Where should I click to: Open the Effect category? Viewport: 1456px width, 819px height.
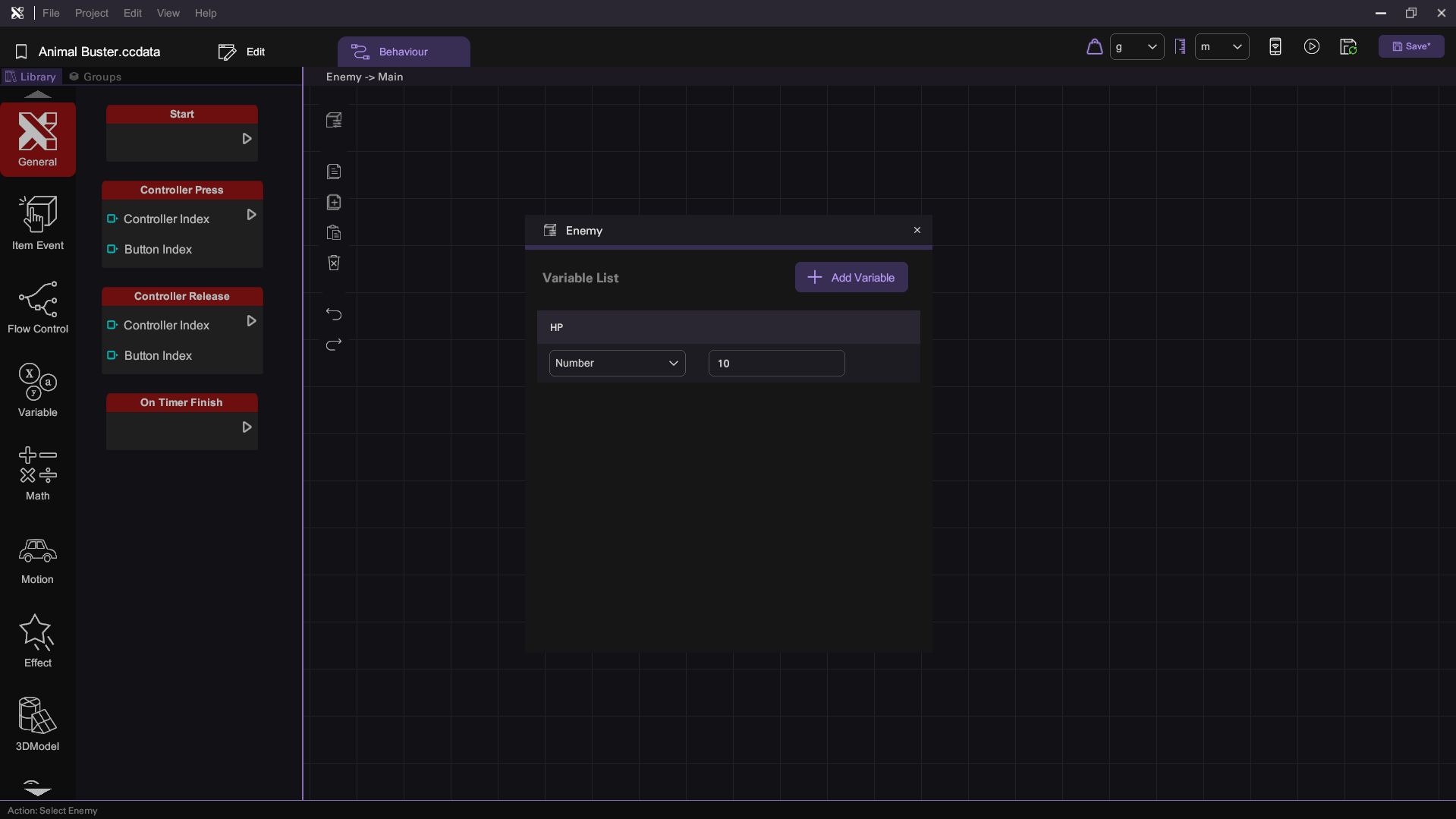click(37, 641)
